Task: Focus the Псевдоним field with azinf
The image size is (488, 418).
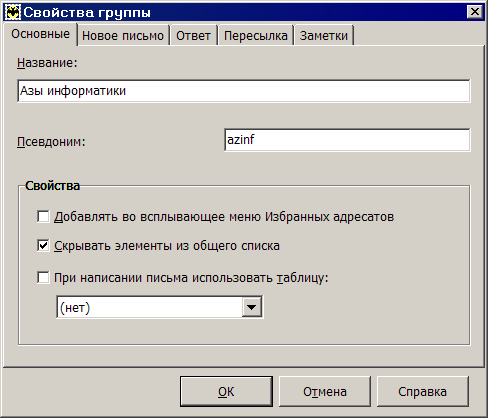Action: tap(347, 140)
